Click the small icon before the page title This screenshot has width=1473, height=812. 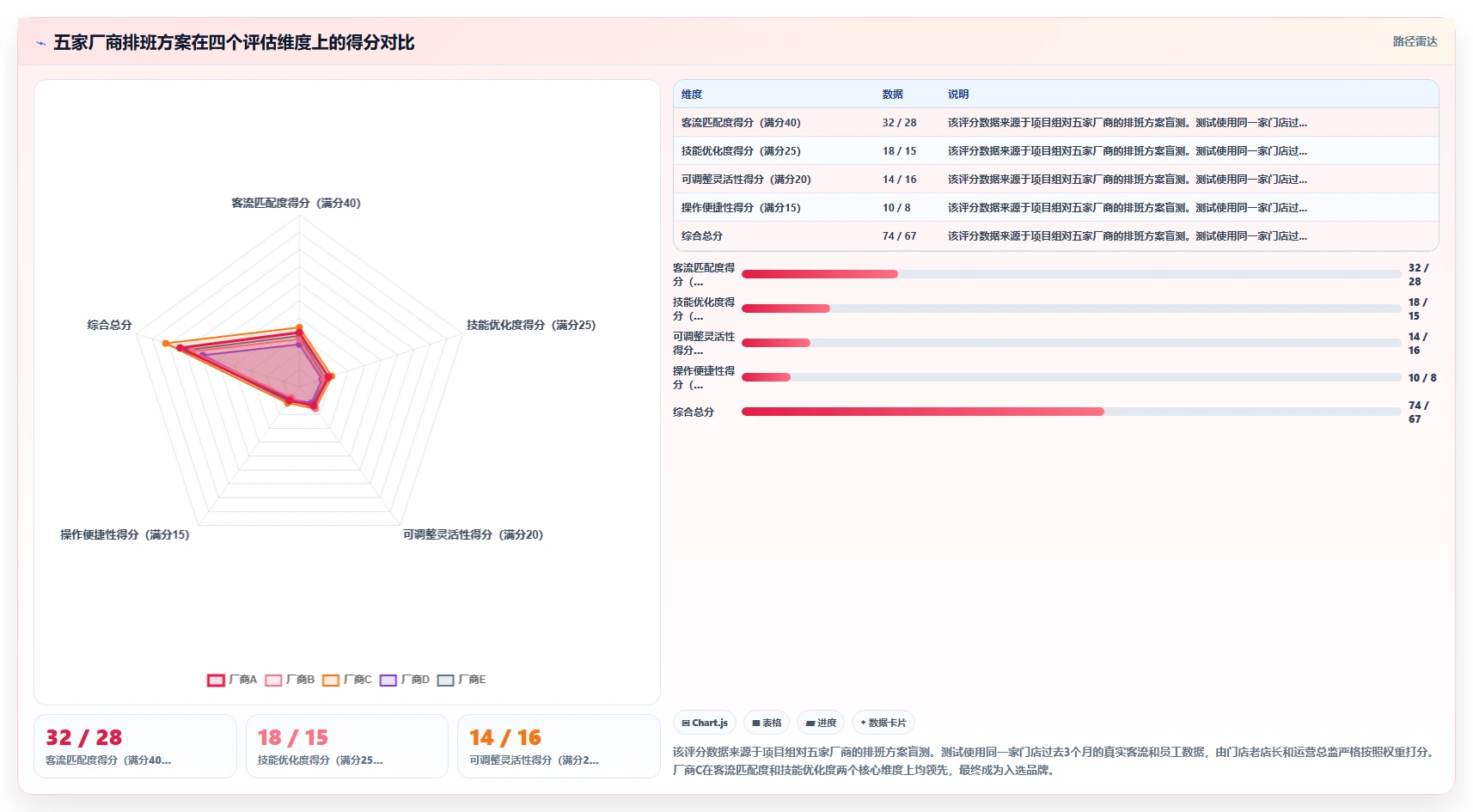(40, 43)
